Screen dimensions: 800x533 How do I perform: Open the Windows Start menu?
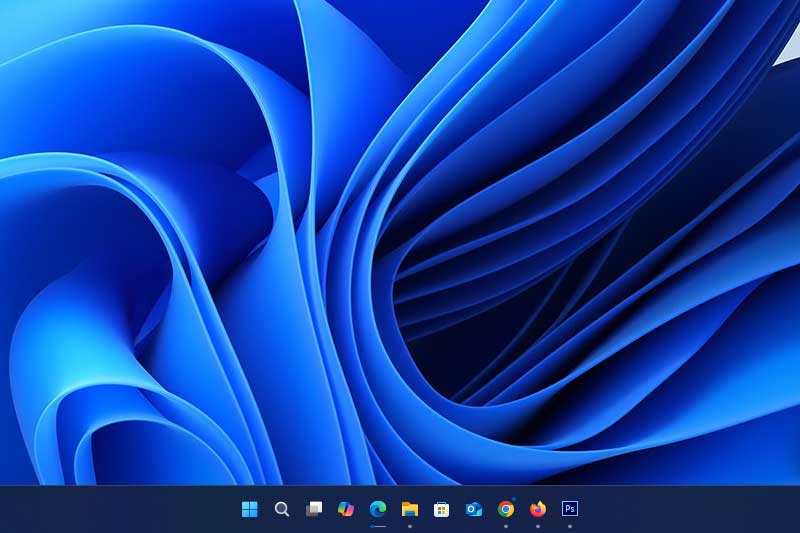coord(249,509)
